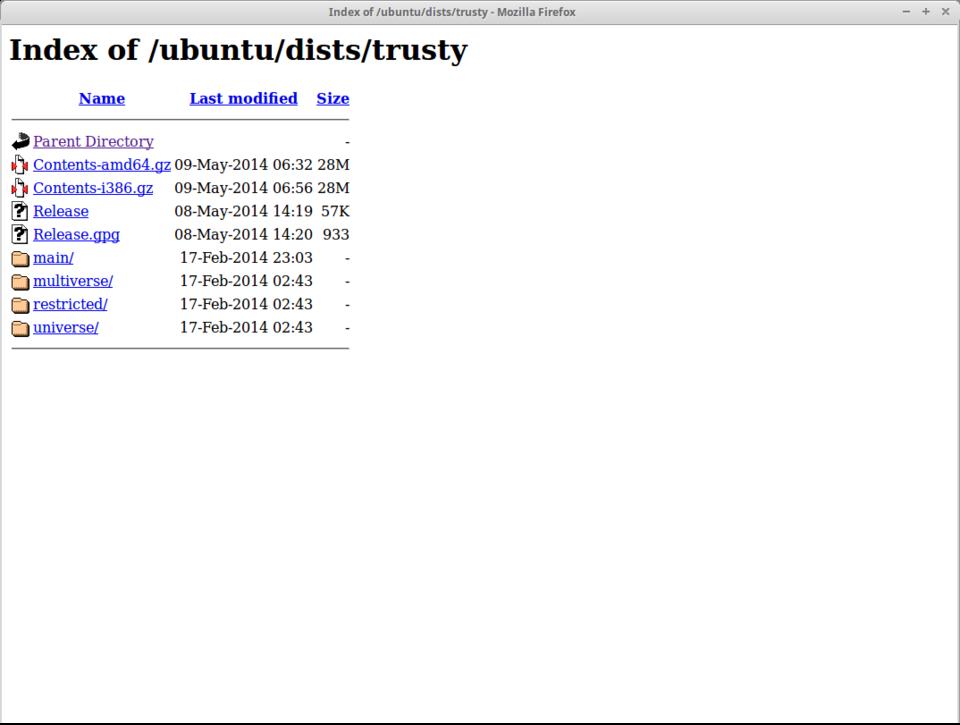Click the 28M size of Contents-i386.gz
This screenshot has height=725, width=960.
(x=333, y=188)
